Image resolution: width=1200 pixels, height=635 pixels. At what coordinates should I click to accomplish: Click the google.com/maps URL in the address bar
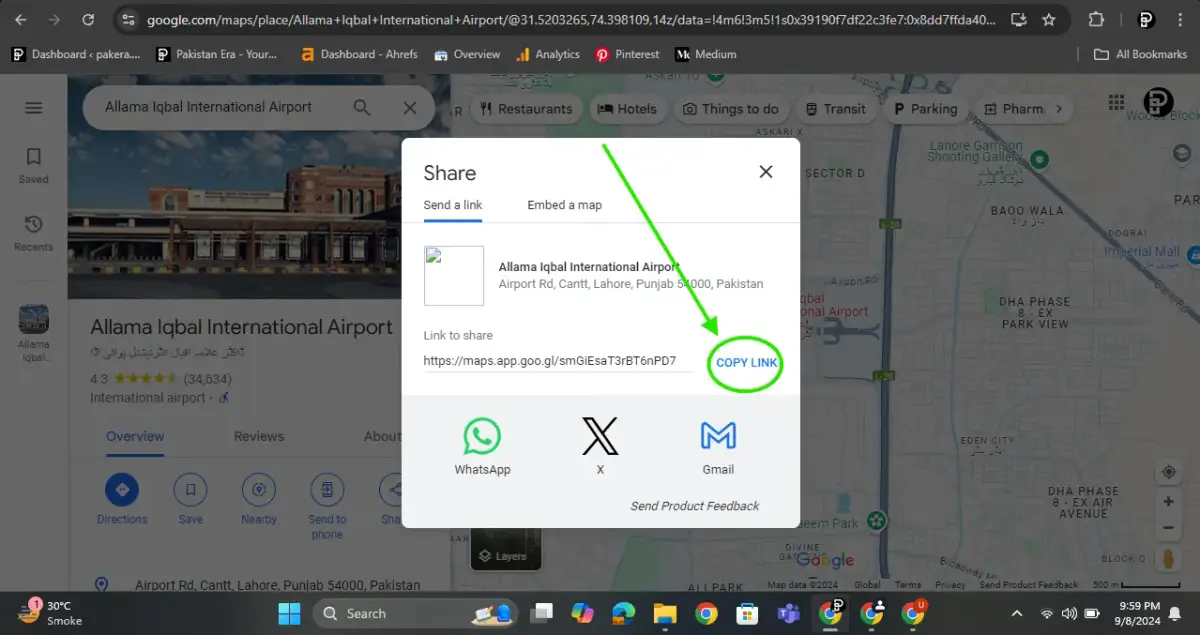tap(570, 19)
